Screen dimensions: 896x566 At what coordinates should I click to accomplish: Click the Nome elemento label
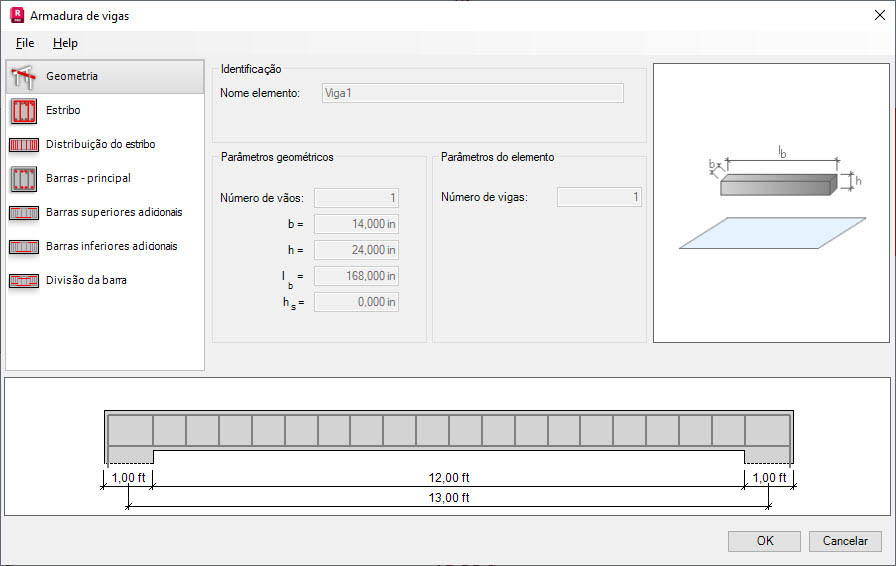point(260,93)
